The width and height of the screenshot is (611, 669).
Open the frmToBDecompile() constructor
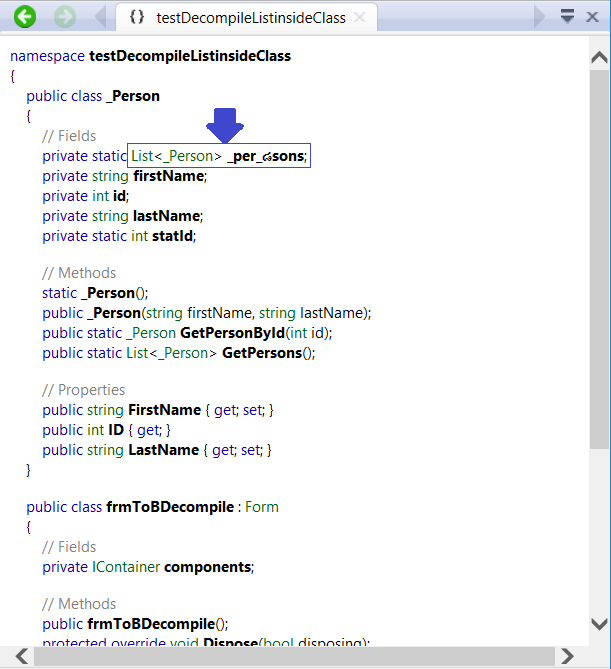click(151, 625)
